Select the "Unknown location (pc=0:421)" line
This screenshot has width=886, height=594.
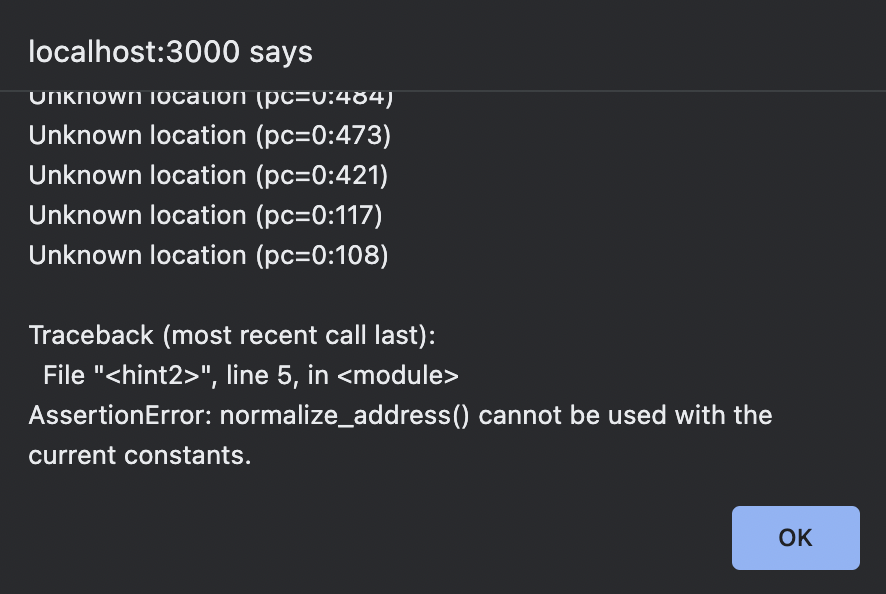[x=210, y=175]
